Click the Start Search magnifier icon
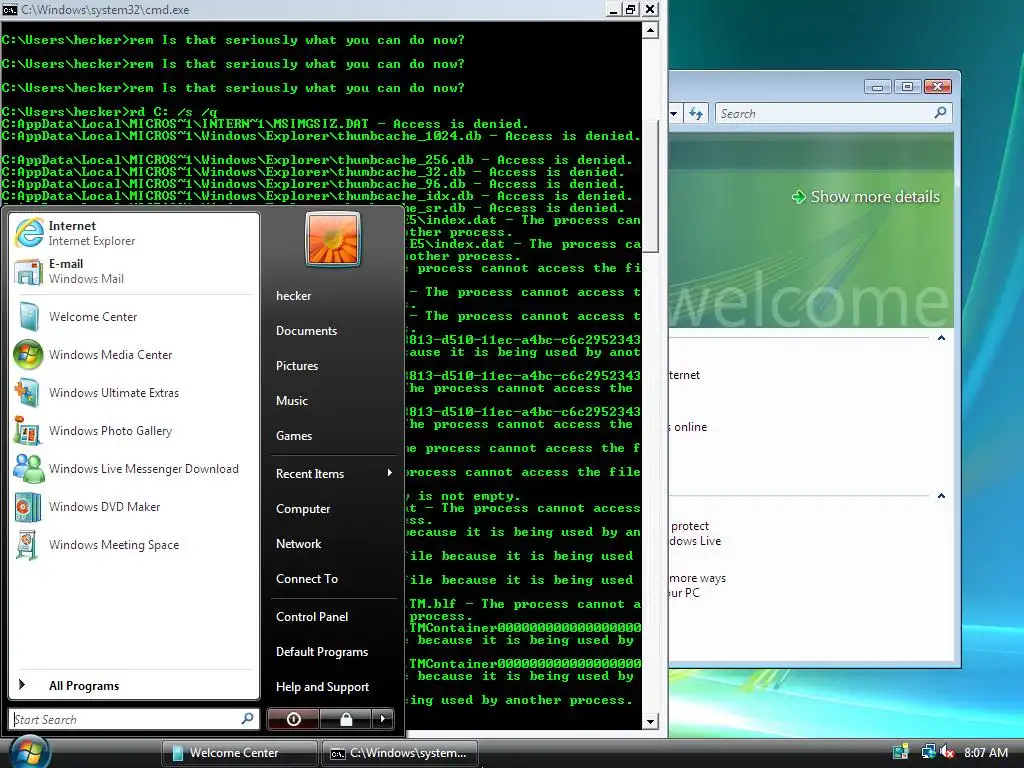Screen dimensions: 1024x768 [247, 718]
